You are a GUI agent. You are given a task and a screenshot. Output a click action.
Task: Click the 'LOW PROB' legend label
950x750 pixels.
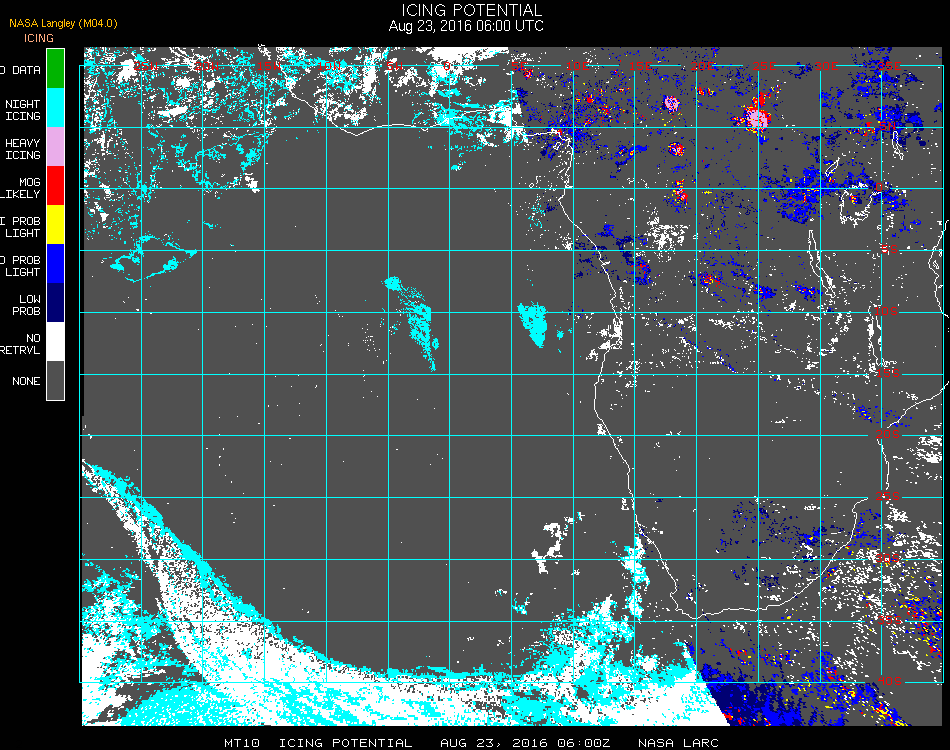coord(27,305)
